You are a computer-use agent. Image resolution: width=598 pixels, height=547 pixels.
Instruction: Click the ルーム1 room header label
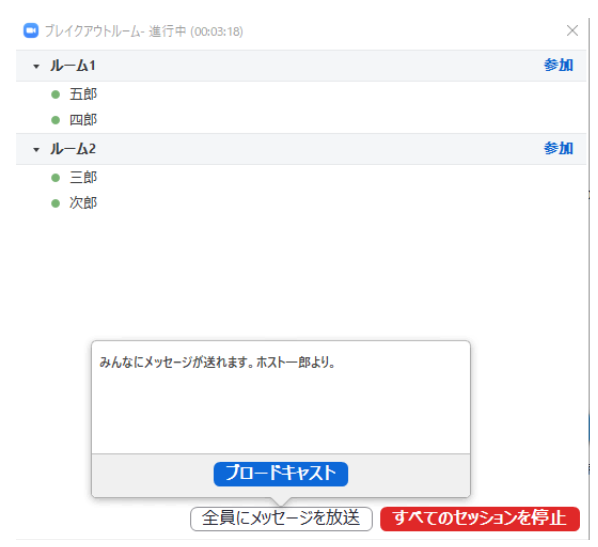pyautogui.click(x=73, y=66)
